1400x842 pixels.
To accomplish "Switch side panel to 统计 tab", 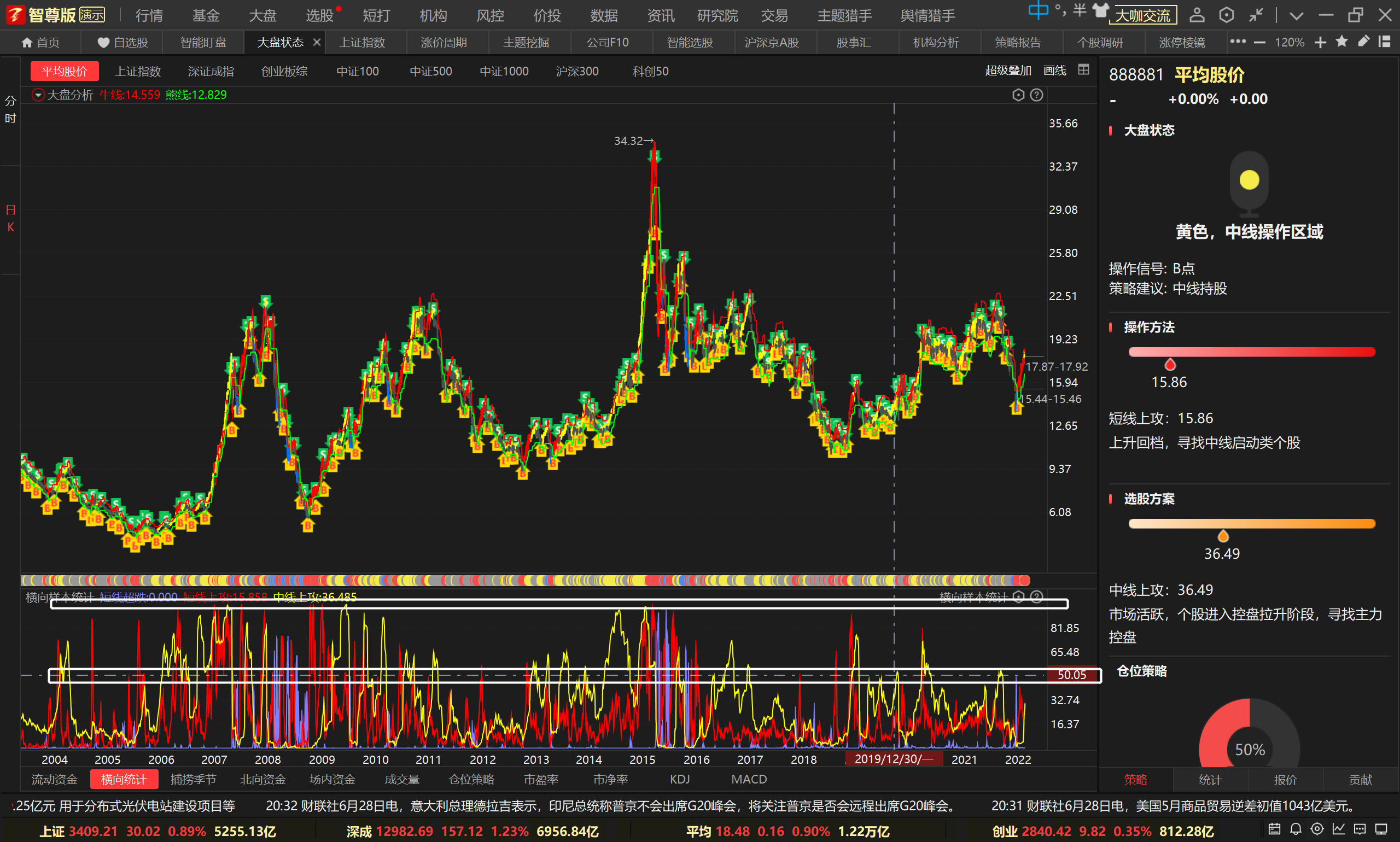I will coord(1210,780).
